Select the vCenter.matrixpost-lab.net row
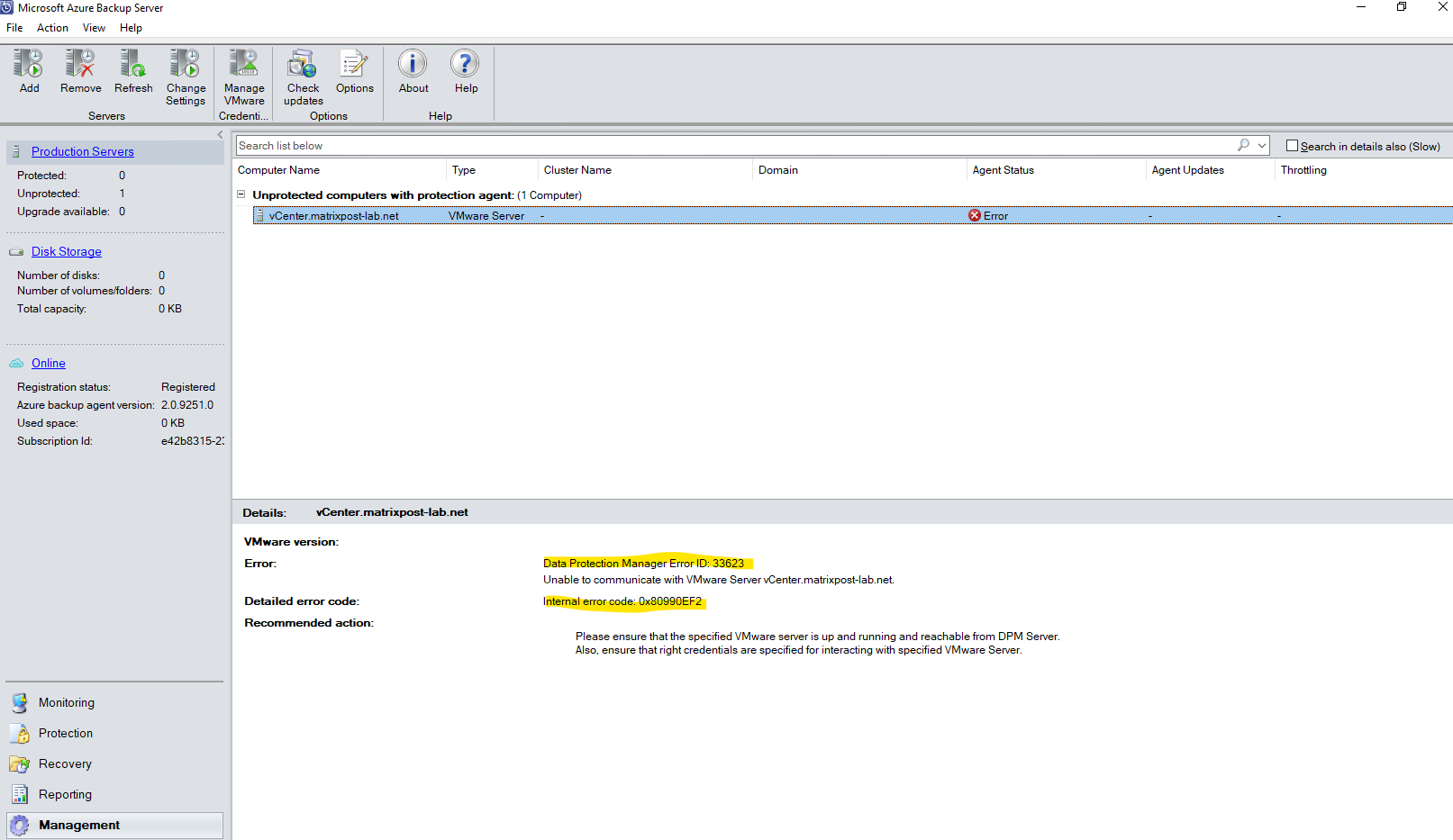The height and width of the screenshot is (840, 1453). pyautogui.click(x=852, y=216)
